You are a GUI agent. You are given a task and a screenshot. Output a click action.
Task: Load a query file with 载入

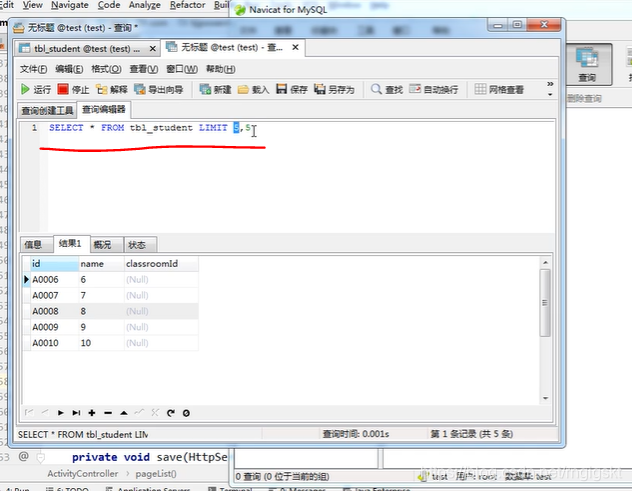pos(253,89)
